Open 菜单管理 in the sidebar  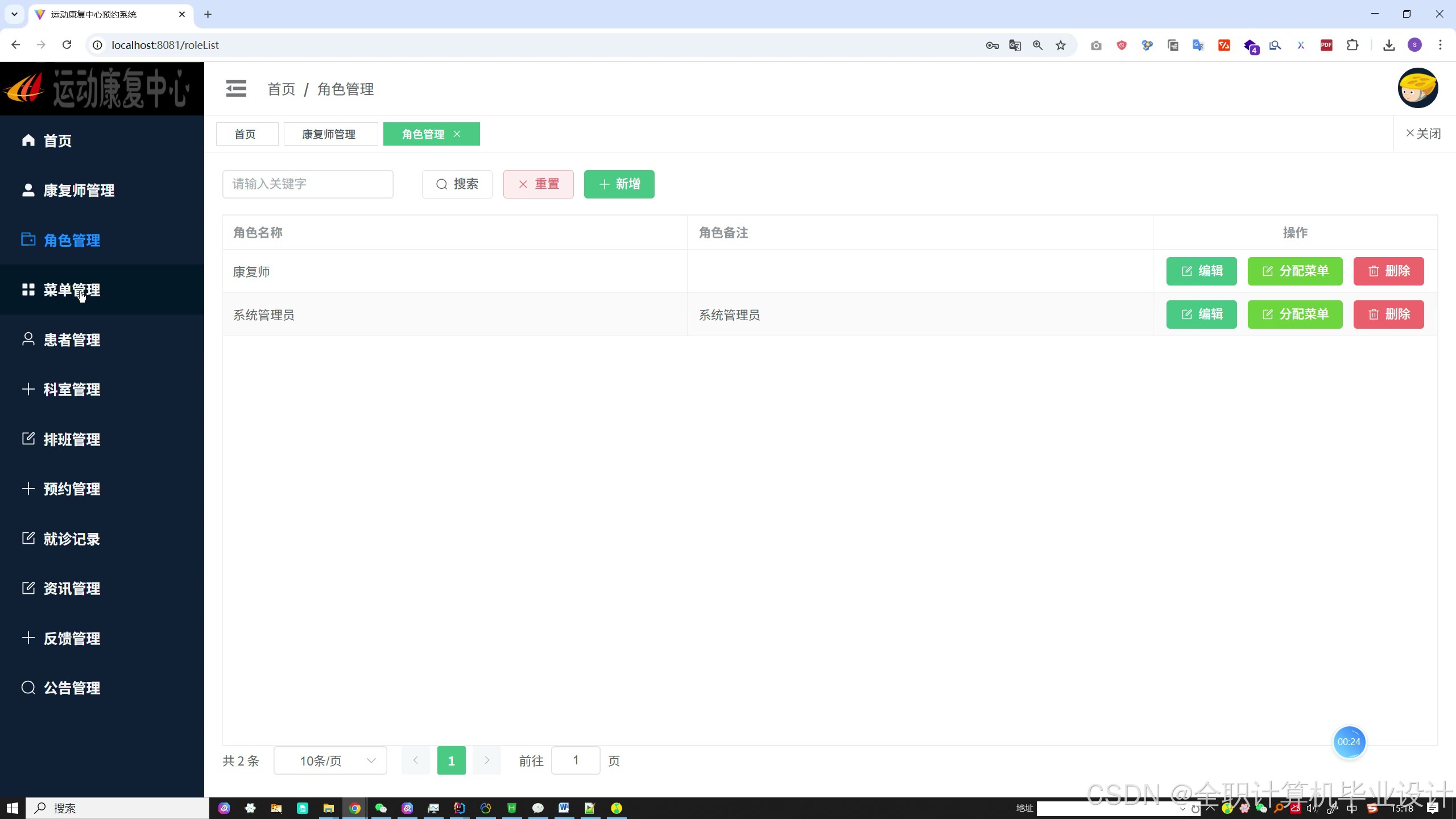(72, 290)
